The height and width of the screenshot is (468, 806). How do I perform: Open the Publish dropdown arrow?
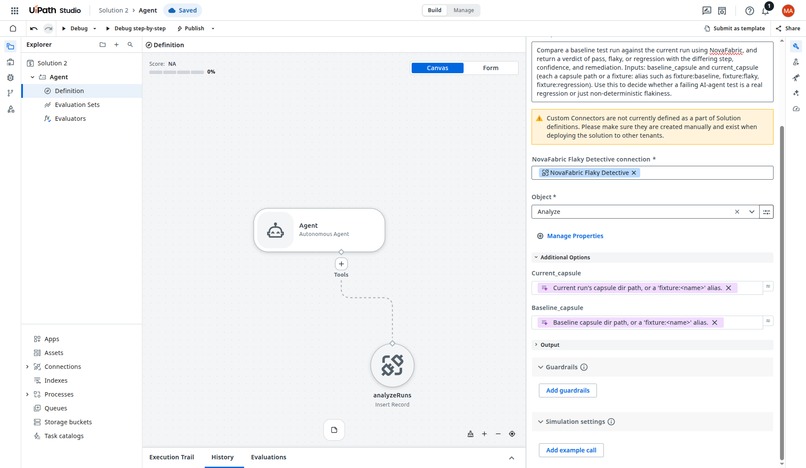click(213, 29)
